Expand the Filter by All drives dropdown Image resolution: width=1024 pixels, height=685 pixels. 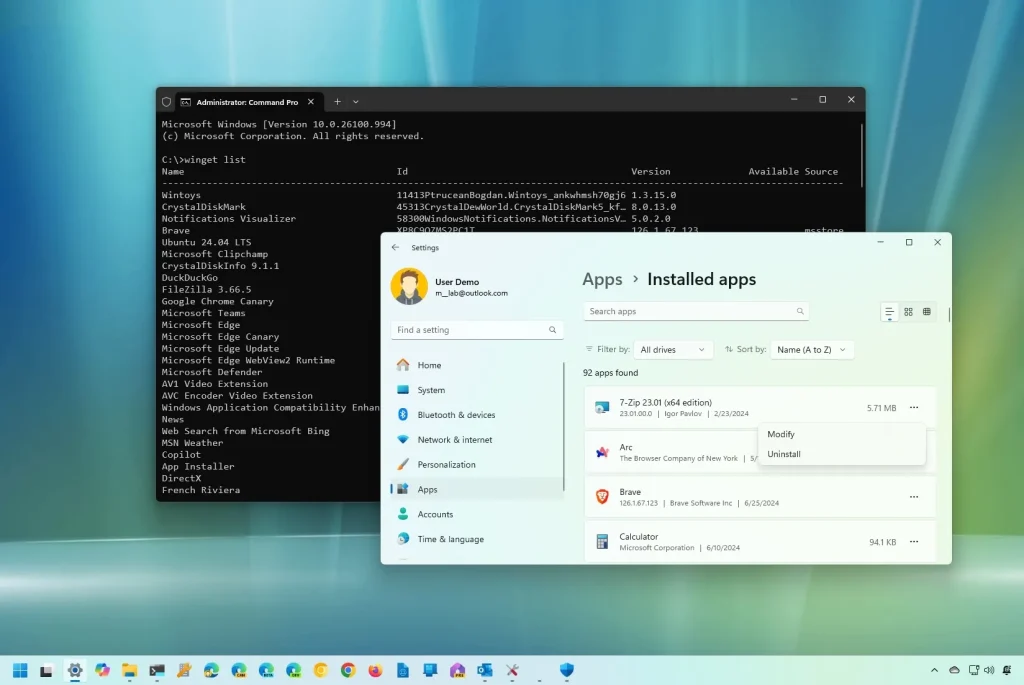672,349
